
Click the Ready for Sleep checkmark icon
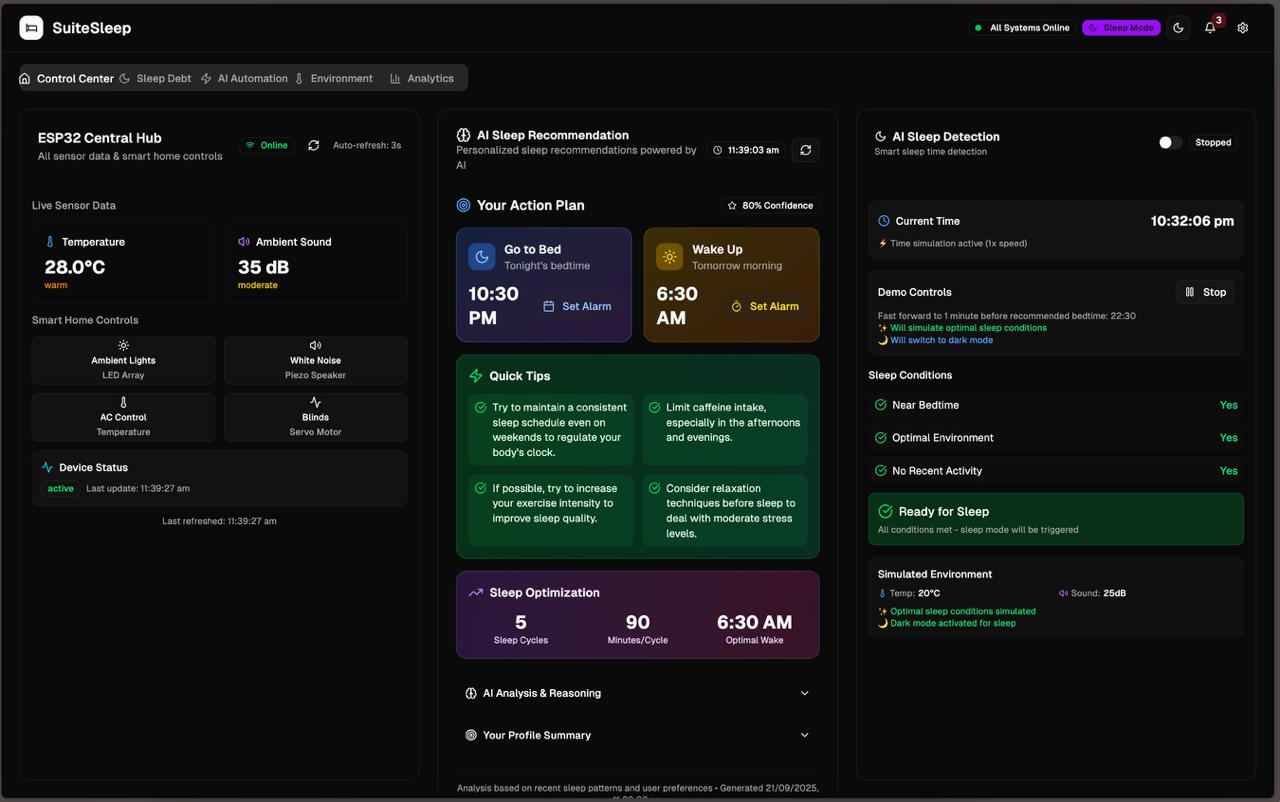pos(885,511)
